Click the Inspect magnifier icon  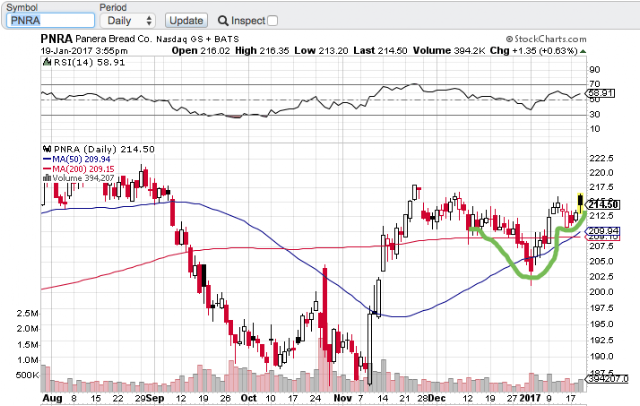(223, 20)
